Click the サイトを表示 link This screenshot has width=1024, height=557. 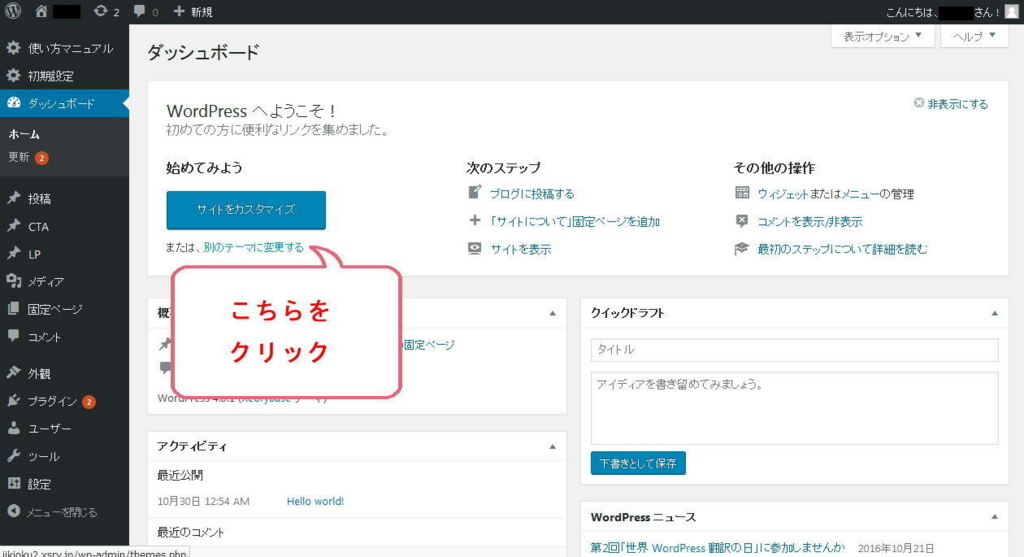tap(520, 249)
